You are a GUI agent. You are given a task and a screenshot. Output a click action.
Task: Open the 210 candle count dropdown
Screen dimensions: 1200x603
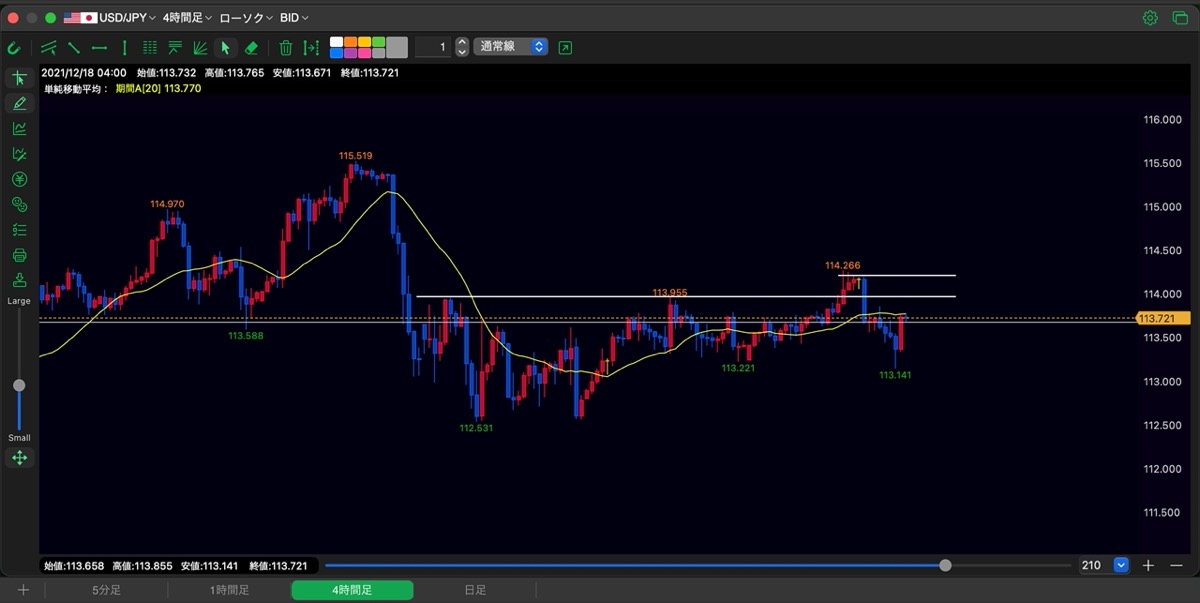pyautogui.click(x=1104, y=565)
